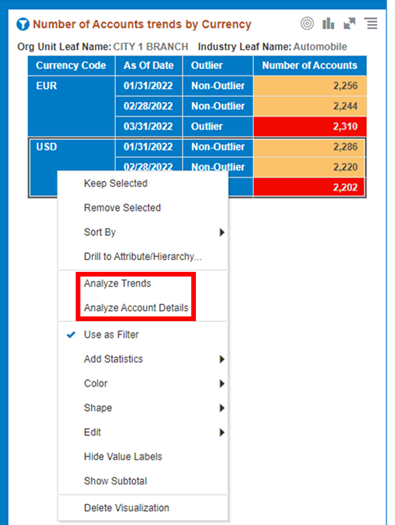Choose Remove Selected from context menu

coord(143,208)
